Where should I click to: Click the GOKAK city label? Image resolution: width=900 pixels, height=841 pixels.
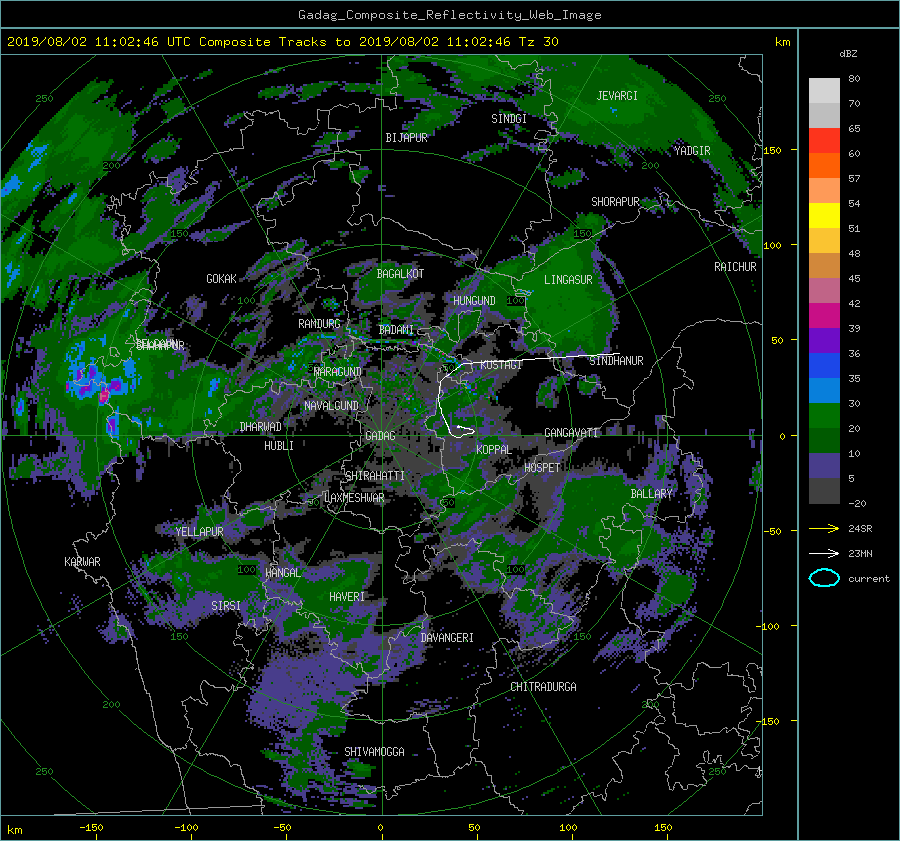(222, 279)
